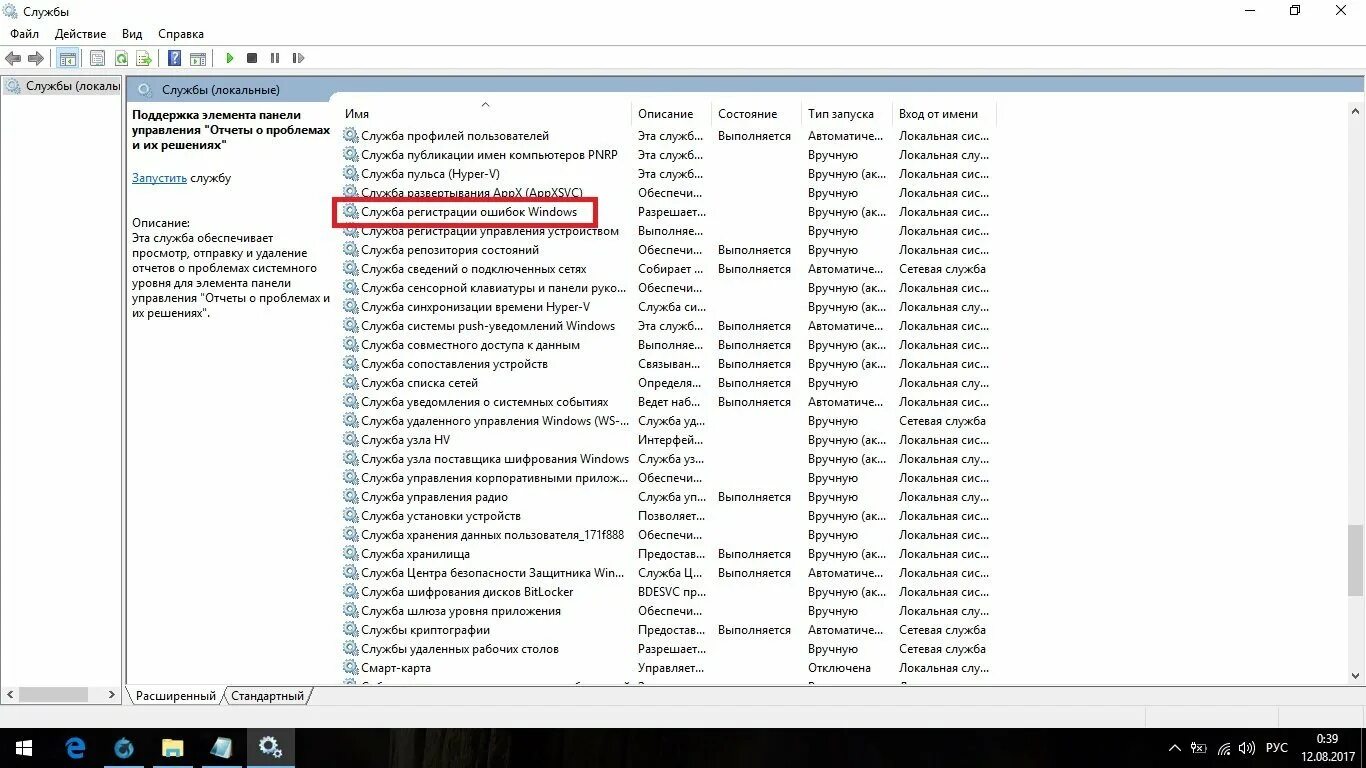Select Служба синхронизации времени Hyper-V row
Screen dimensions: 1366x768
pos(668,307)
